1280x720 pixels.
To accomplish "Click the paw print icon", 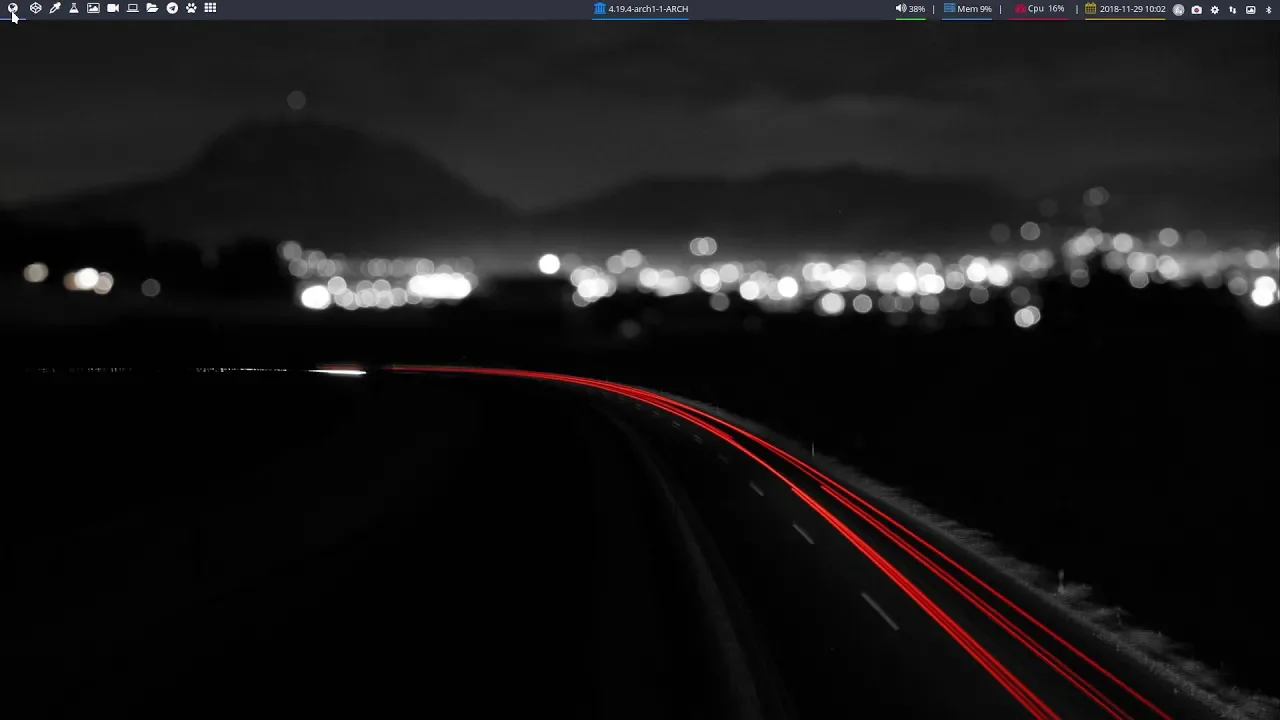I will [191, 8].
